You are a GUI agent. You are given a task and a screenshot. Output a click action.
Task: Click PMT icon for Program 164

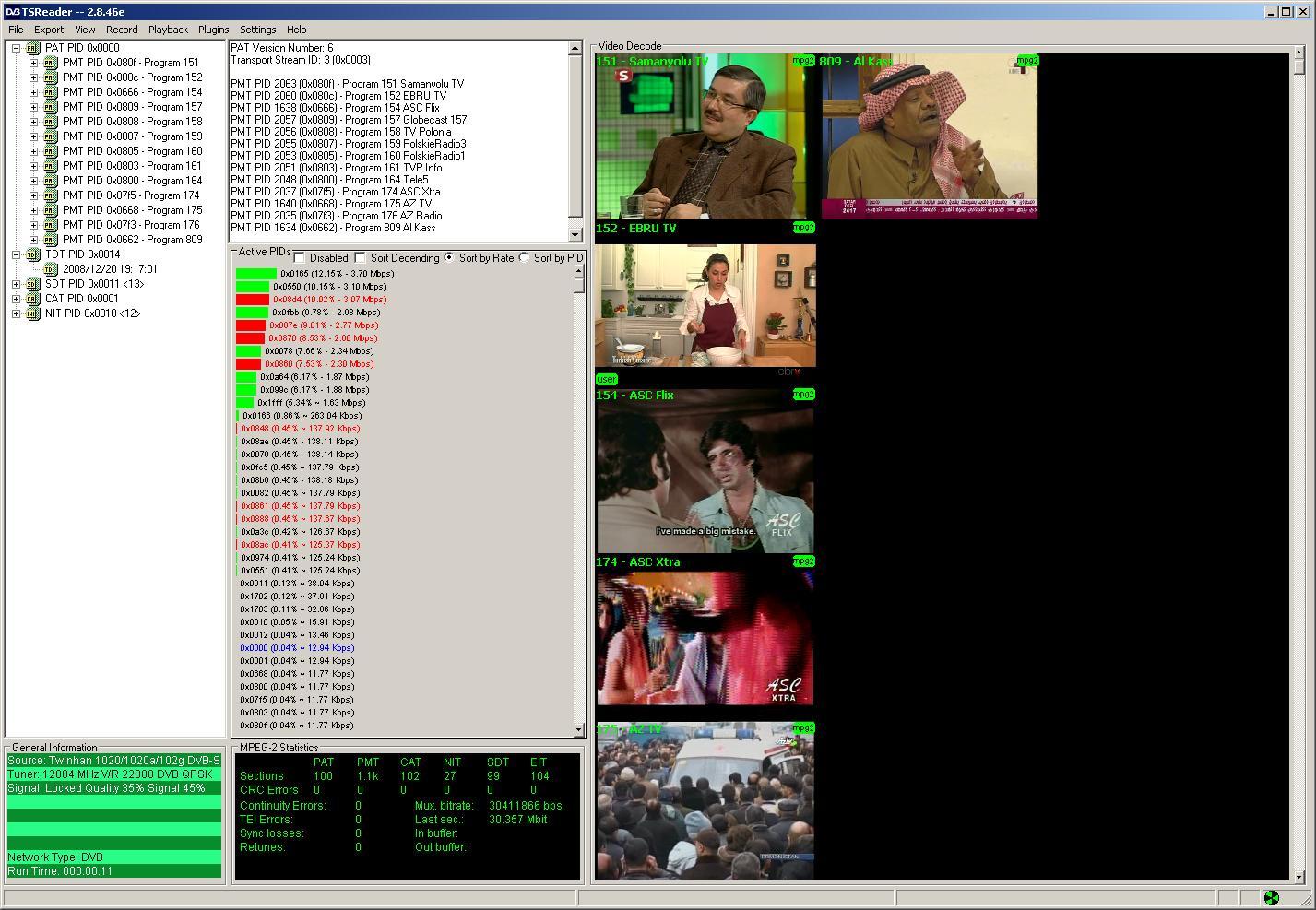point(51,181)
